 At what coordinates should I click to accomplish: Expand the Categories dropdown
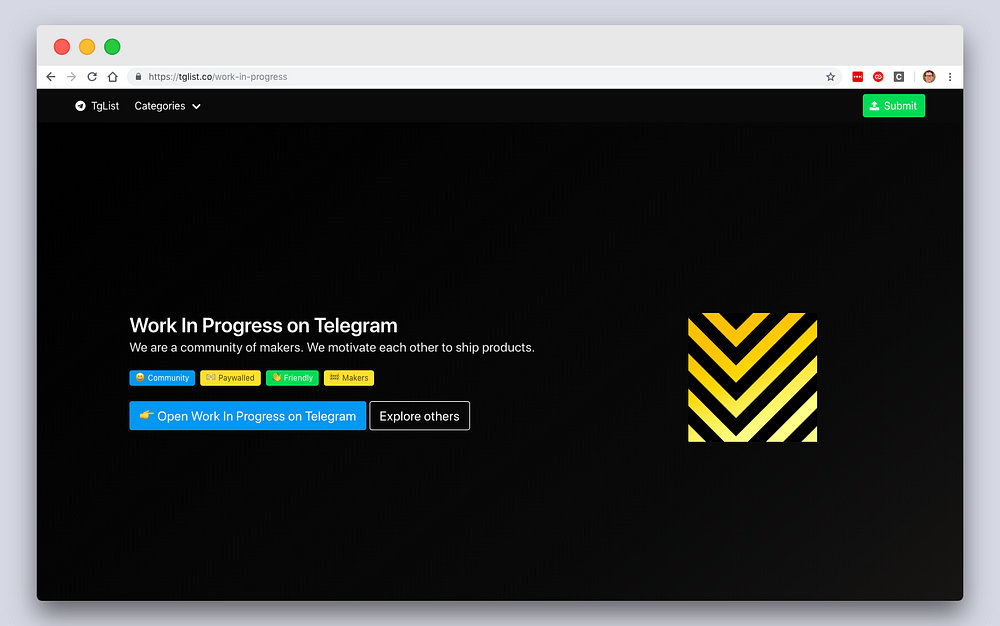coord(167,106)
